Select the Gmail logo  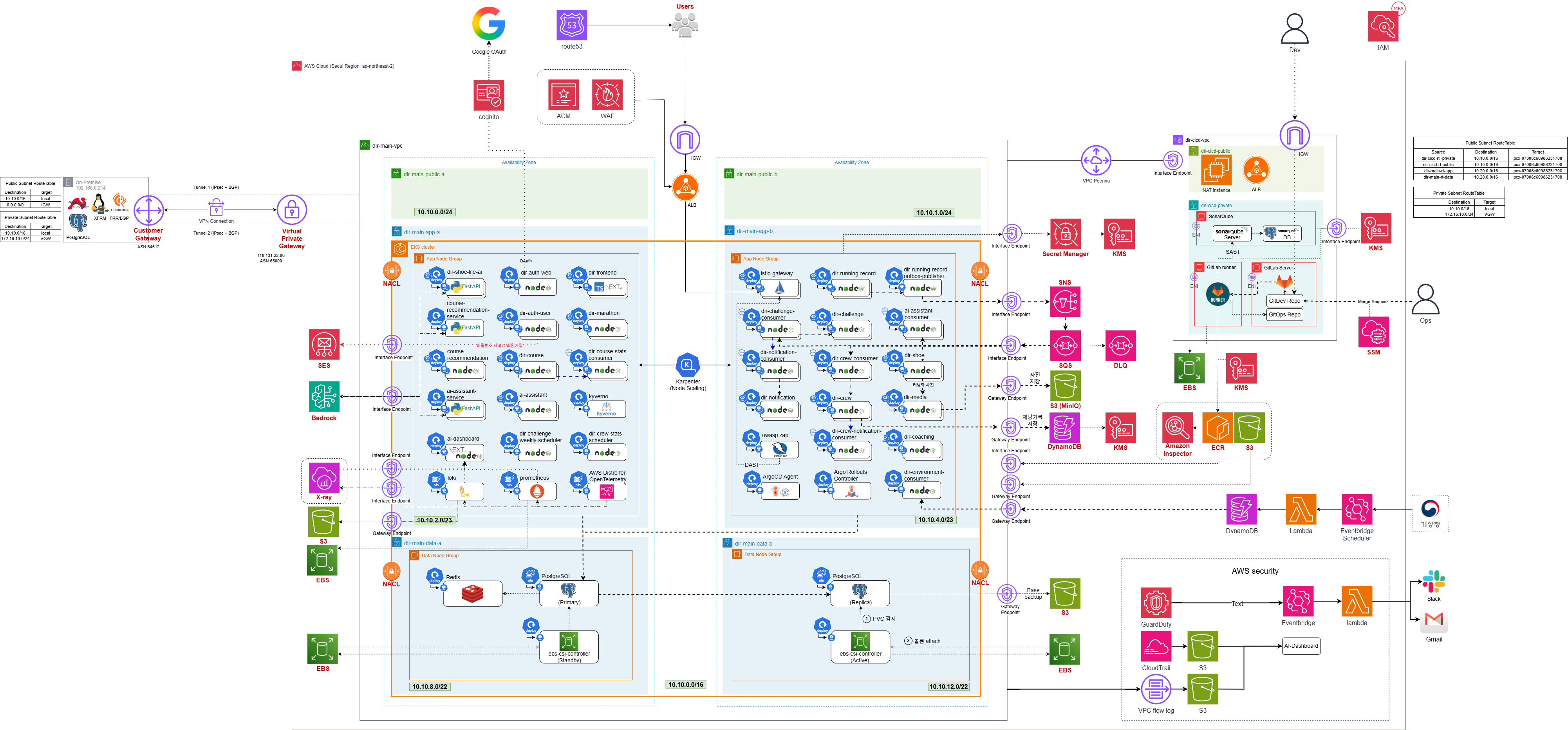1433,620
